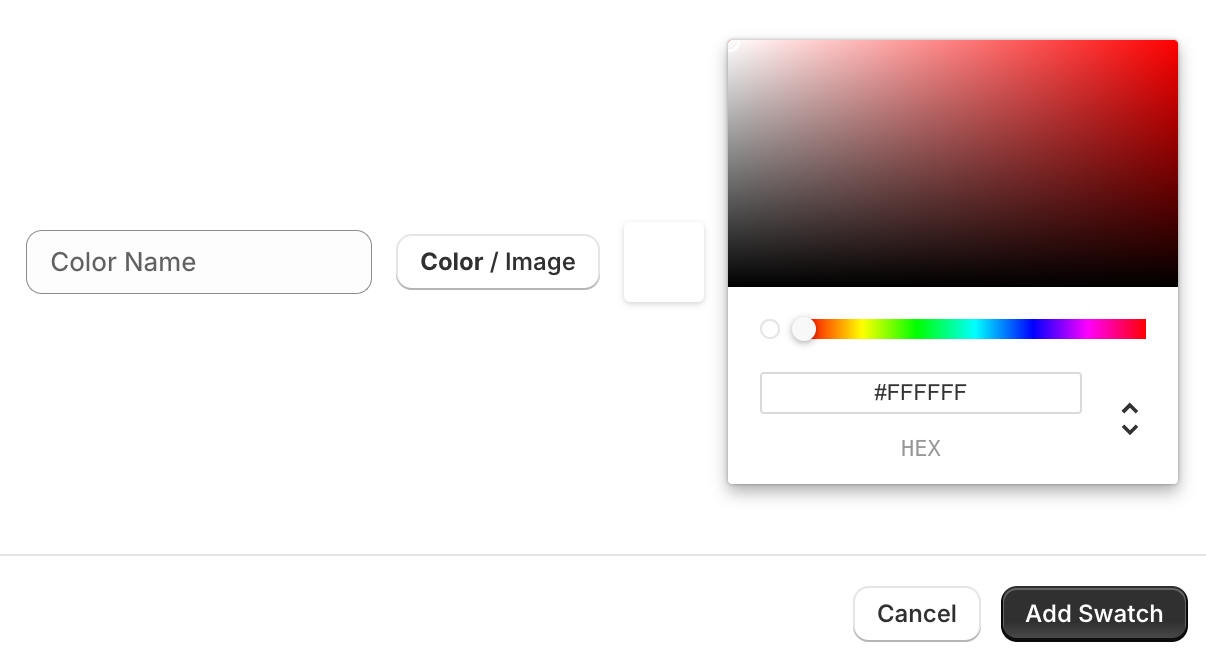Click the black bottom edge of the gradient

(x=950, y=282)
